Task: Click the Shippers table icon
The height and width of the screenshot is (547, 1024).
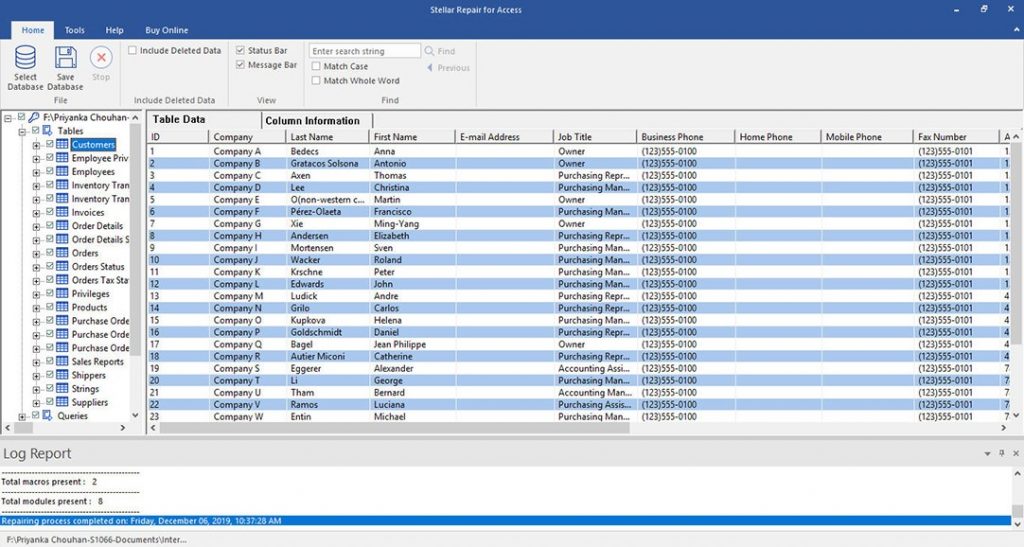Action: (x=63, y=375)
